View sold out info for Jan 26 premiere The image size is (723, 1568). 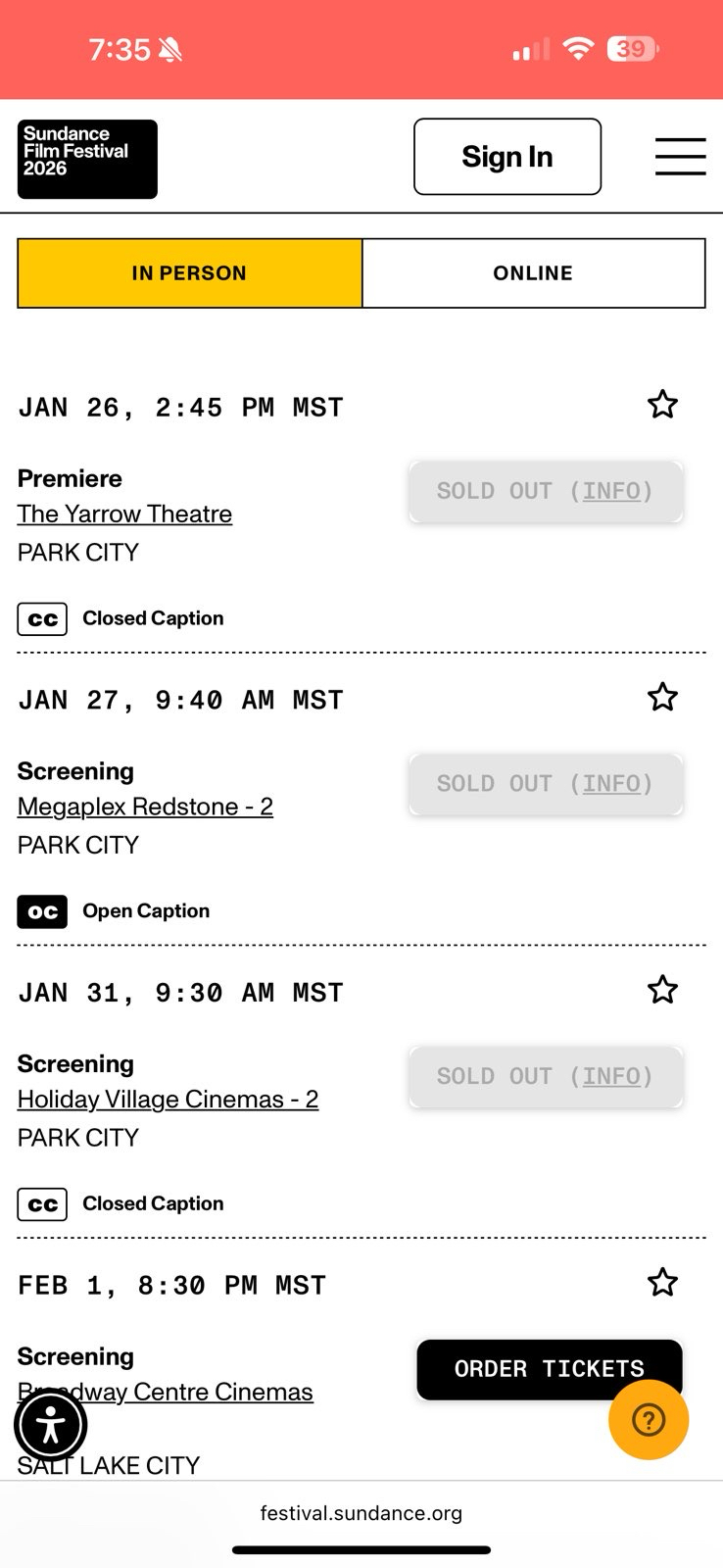pyautogui.click(x=612, y=491)
